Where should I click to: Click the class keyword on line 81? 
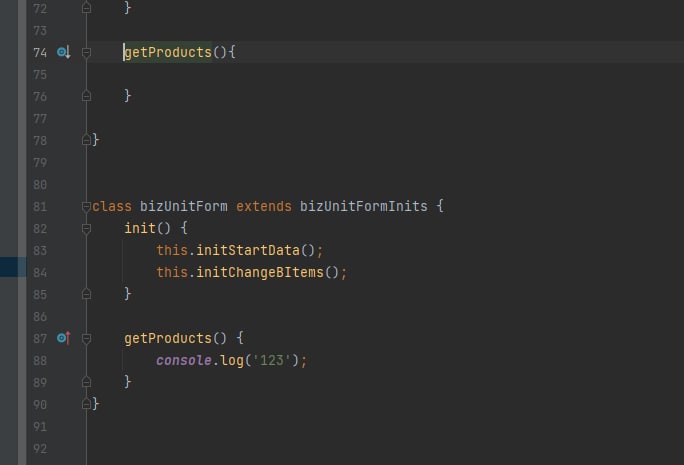point(112,206)
